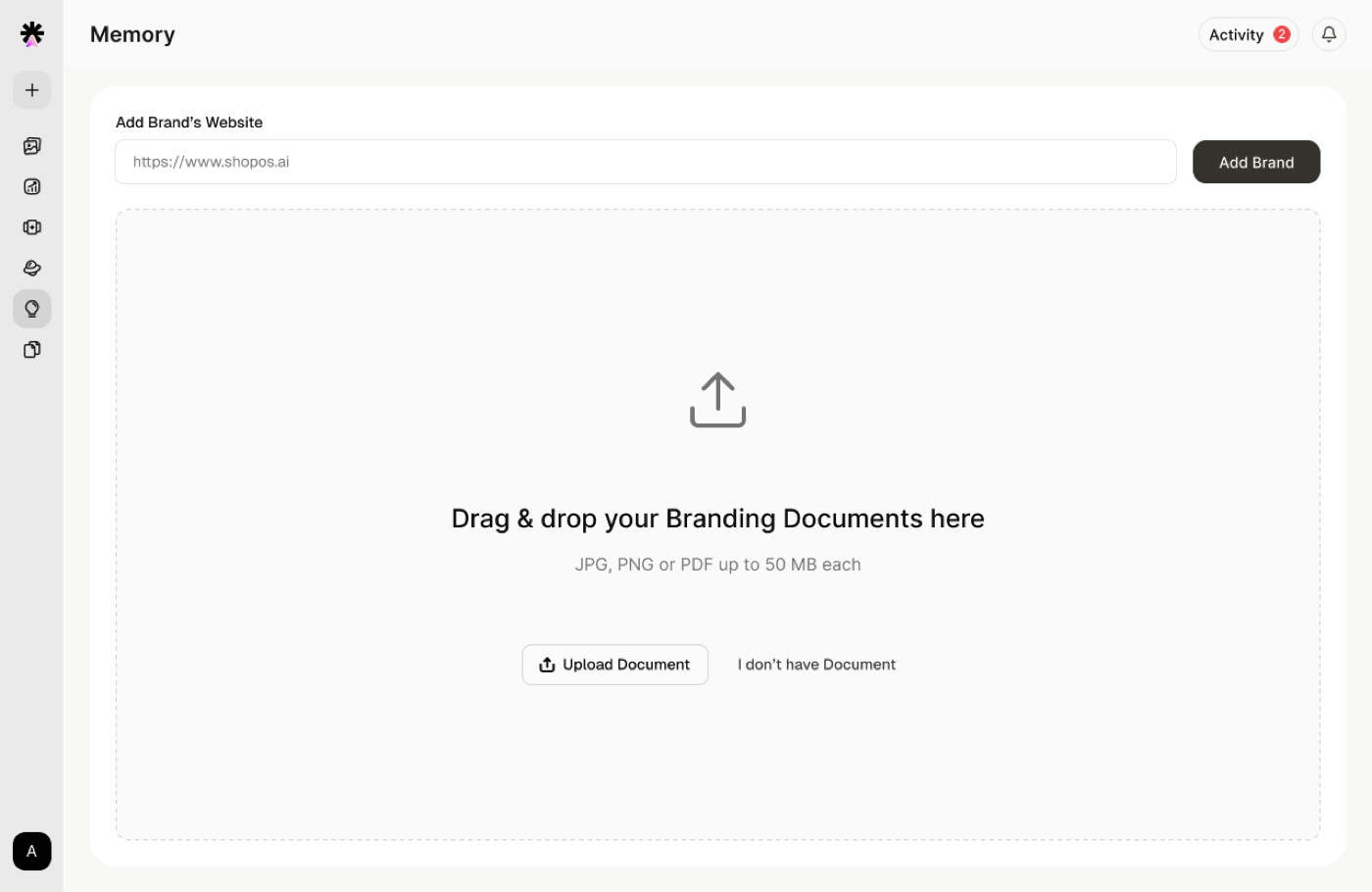Open the sparkle carousel sidebar icon

[x=32, y=227]
